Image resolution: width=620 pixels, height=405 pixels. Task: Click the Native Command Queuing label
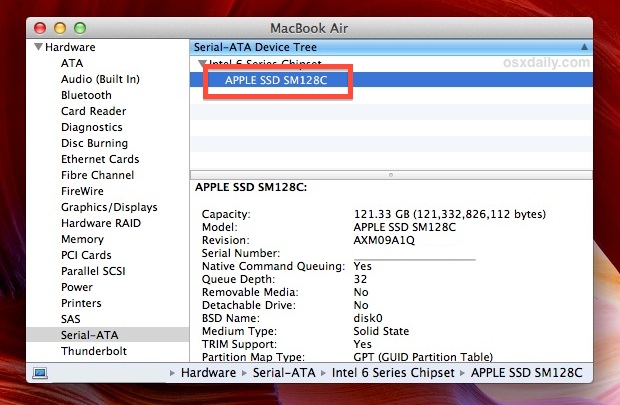(273, 266)
